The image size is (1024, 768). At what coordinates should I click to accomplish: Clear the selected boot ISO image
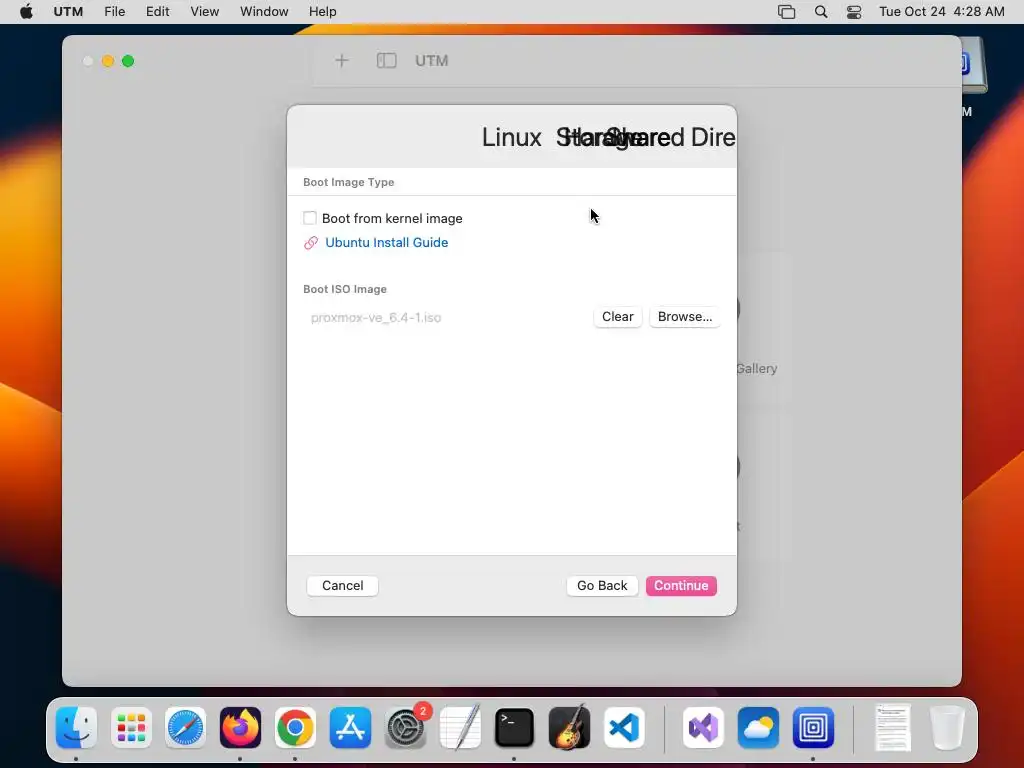(x=617, y=317)
